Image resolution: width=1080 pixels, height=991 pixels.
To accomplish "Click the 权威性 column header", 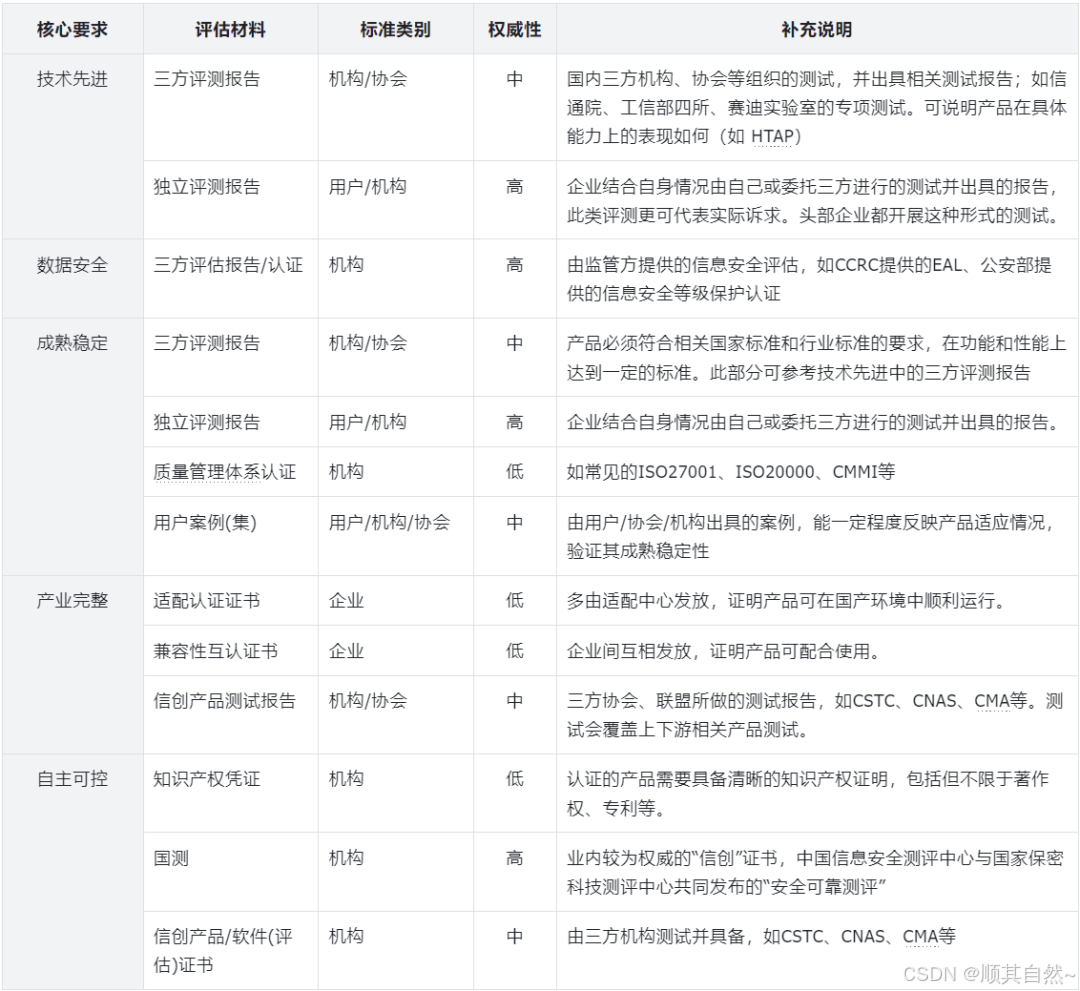I will (515, 30).
